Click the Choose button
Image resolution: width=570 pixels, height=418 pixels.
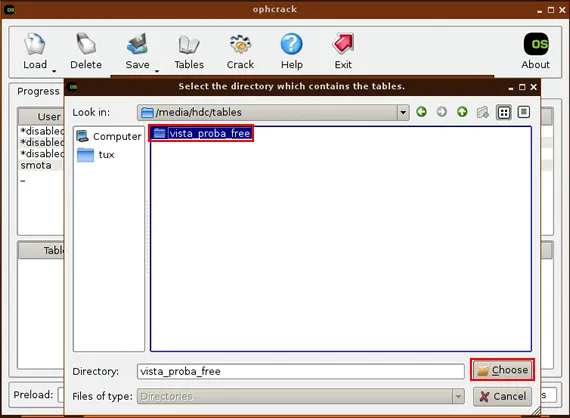[502, 370]
